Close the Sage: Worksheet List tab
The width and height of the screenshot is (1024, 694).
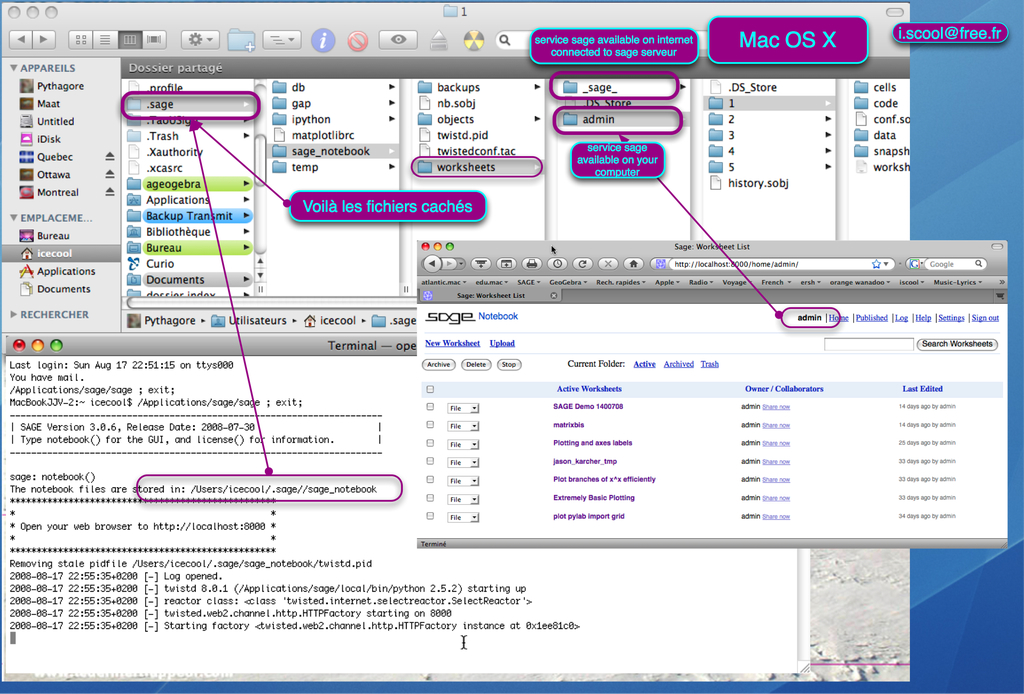(554, 296)
